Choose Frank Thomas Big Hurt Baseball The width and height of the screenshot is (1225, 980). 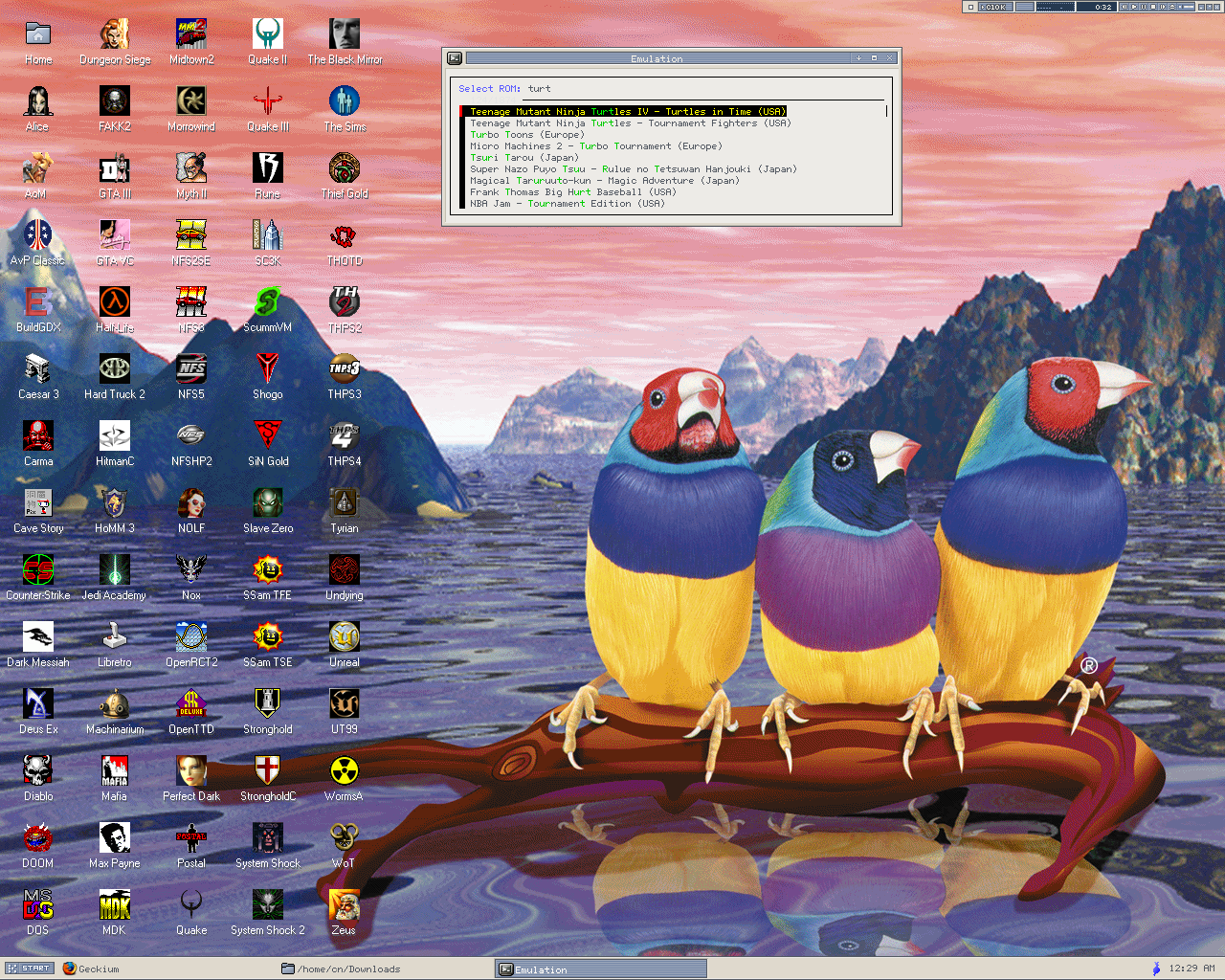573,192
